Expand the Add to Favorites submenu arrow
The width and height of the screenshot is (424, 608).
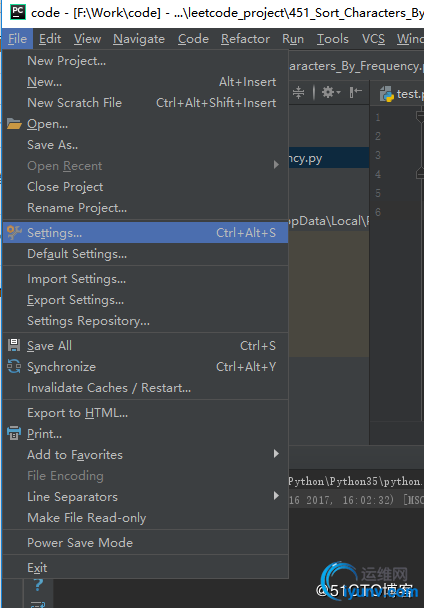point(276,454)
